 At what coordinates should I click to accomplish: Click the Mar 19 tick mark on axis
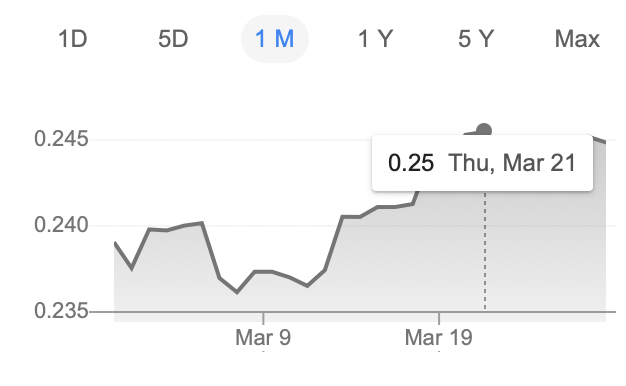(439, 318)
